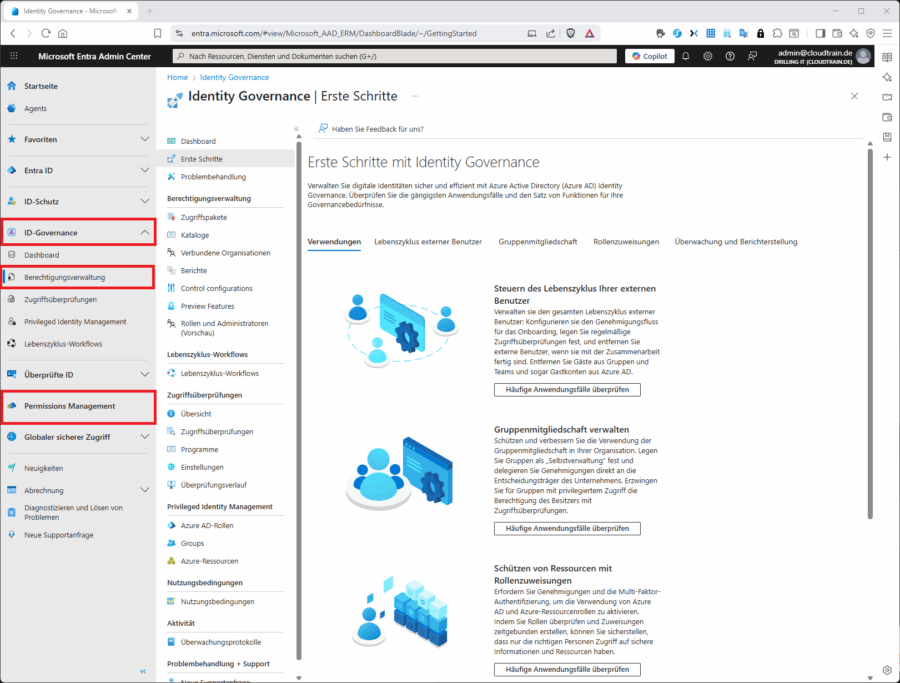Open Rollen und Administratoren (Vorschau)
This screenshot has width=900, height=683.
tap(224, 328)
